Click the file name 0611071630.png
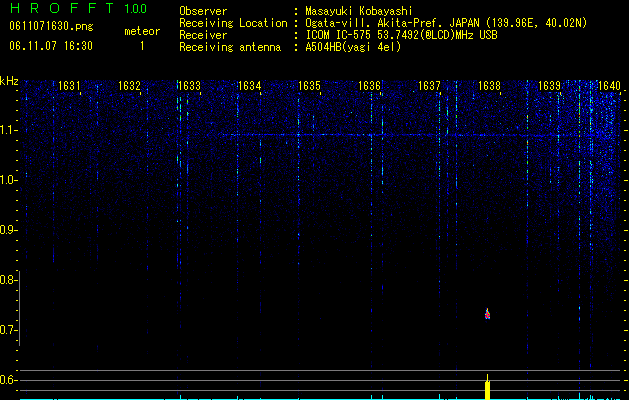Screen dimensions: 629x400 coord(51,27)
